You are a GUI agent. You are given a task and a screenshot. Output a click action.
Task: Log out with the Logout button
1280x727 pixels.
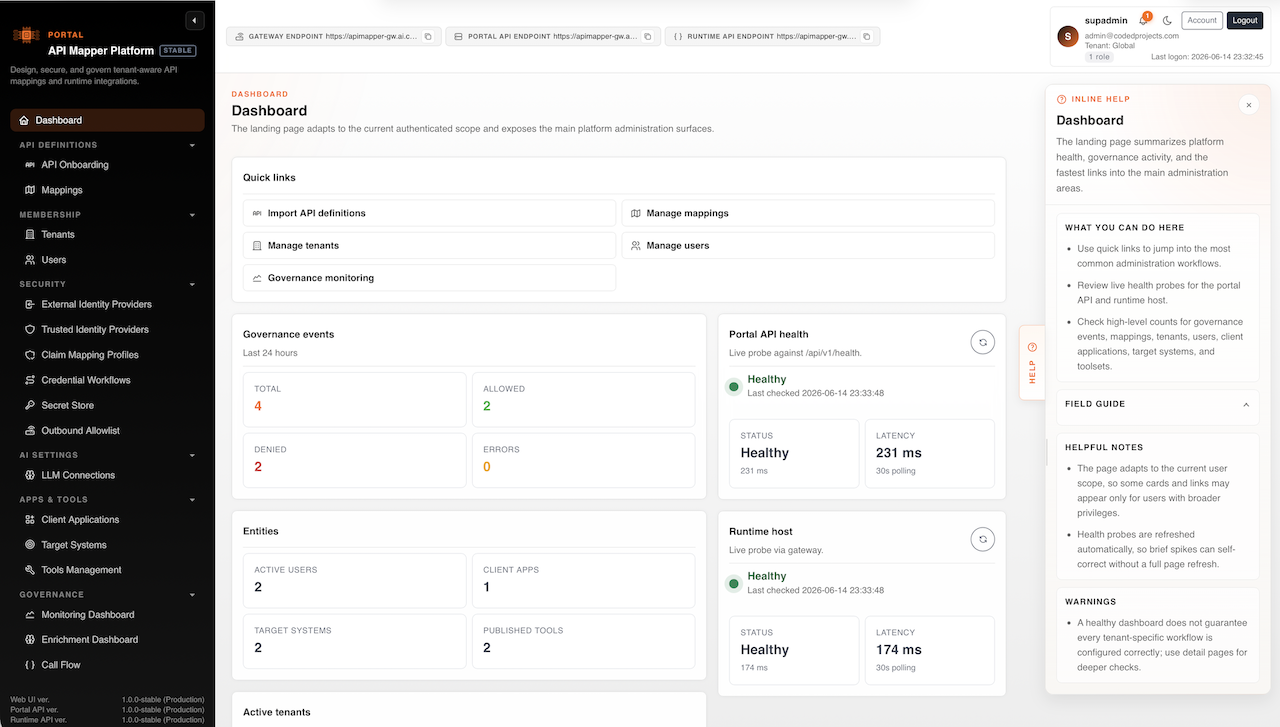(1245, 20)
